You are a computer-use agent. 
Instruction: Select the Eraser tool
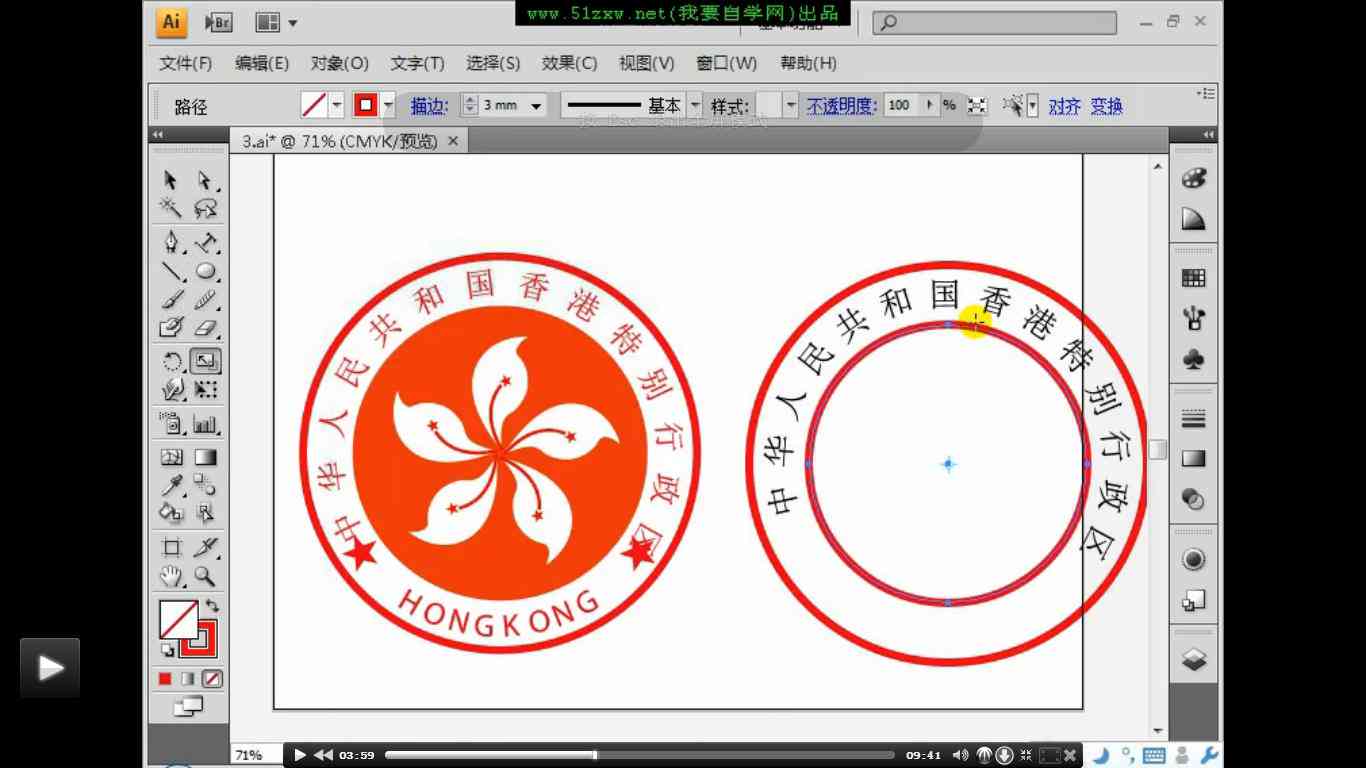pyautogui.click(x=206, y=327)
